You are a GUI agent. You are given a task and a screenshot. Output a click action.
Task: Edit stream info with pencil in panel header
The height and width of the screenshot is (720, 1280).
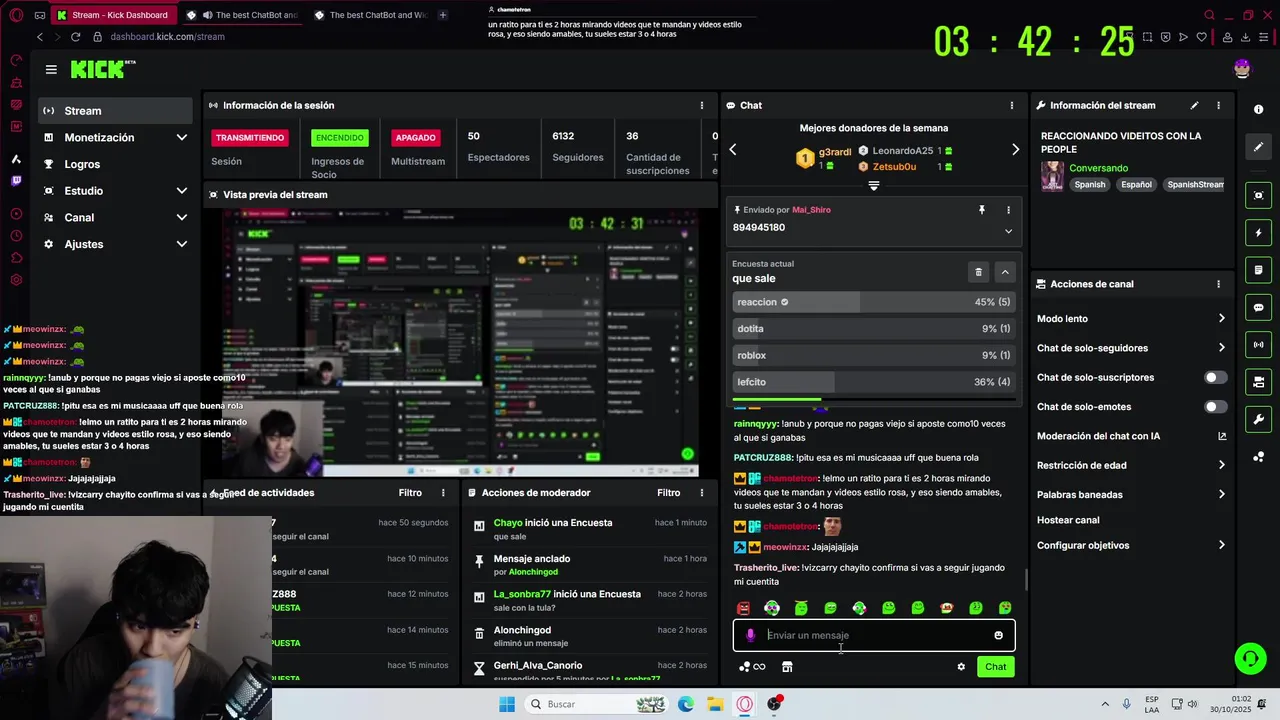point(1194,105)
